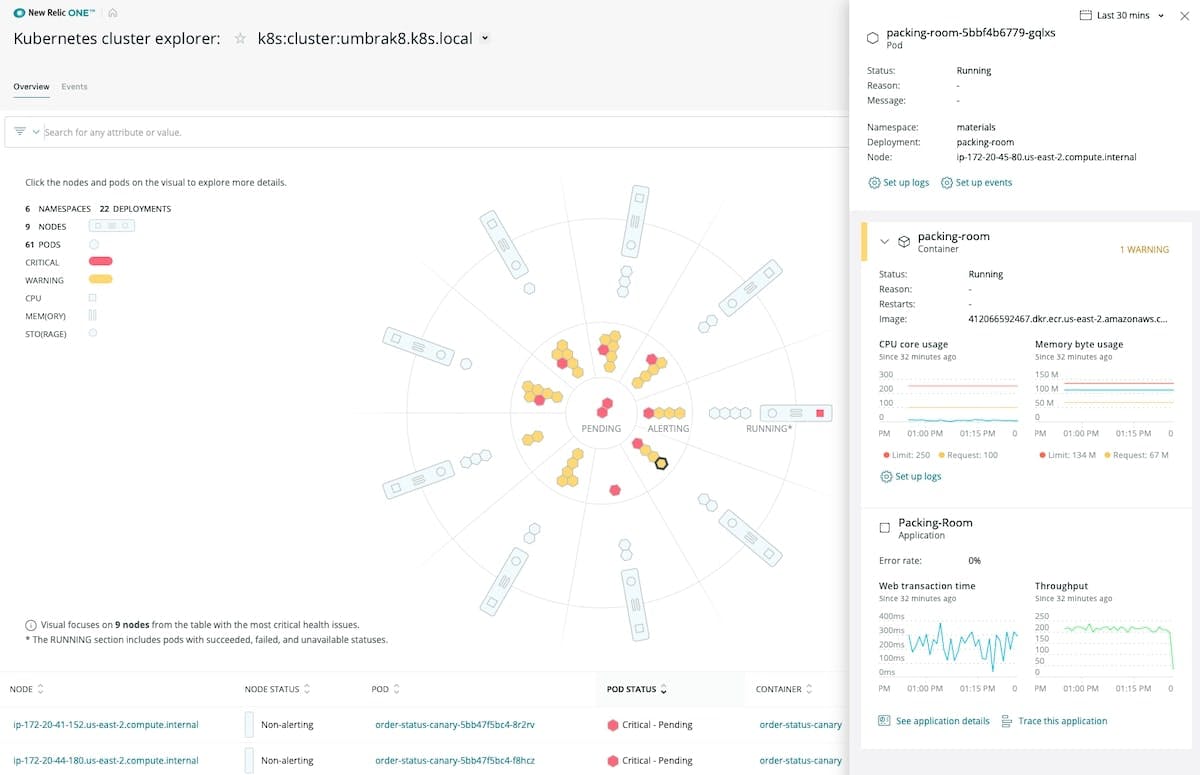Switch to the Events tab

[x=74, y=87]
